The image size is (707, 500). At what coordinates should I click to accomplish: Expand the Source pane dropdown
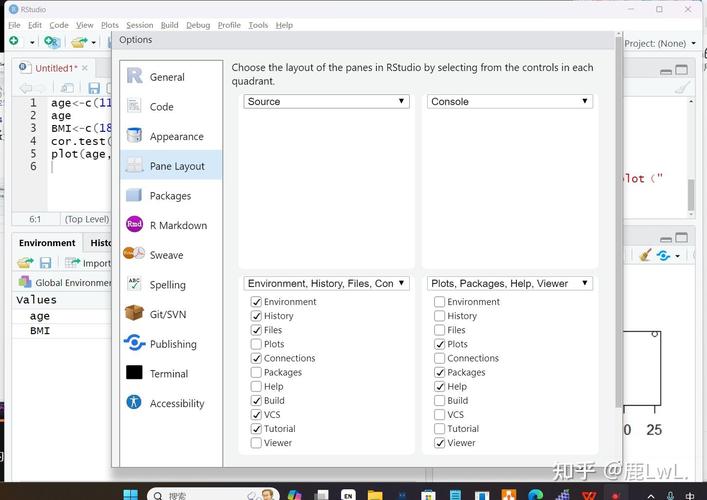[x=326, y=101]
